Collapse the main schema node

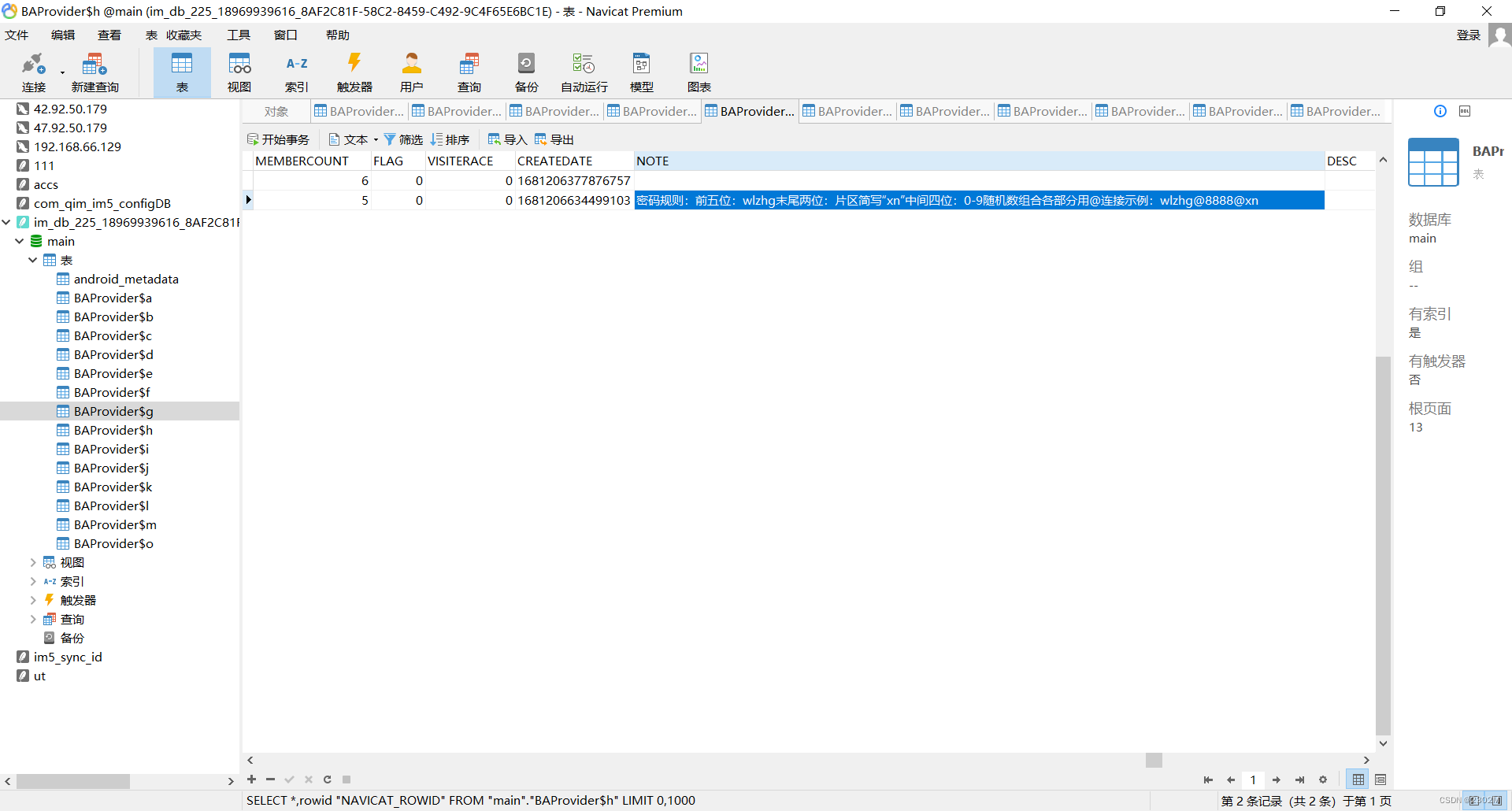pos(20,241)
